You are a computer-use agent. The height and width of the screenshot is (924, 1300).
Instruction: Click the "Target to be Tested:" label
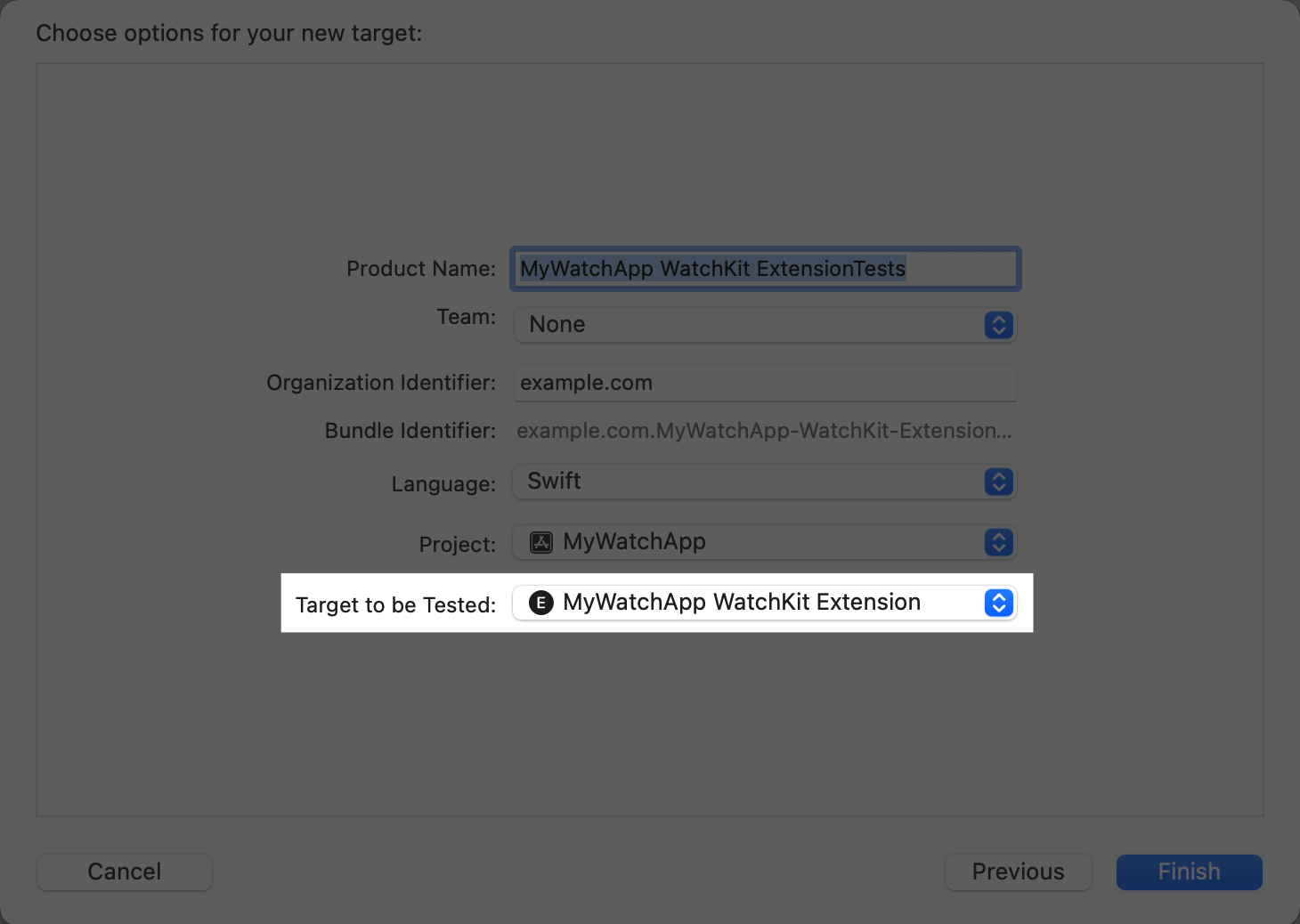(395, 605)
